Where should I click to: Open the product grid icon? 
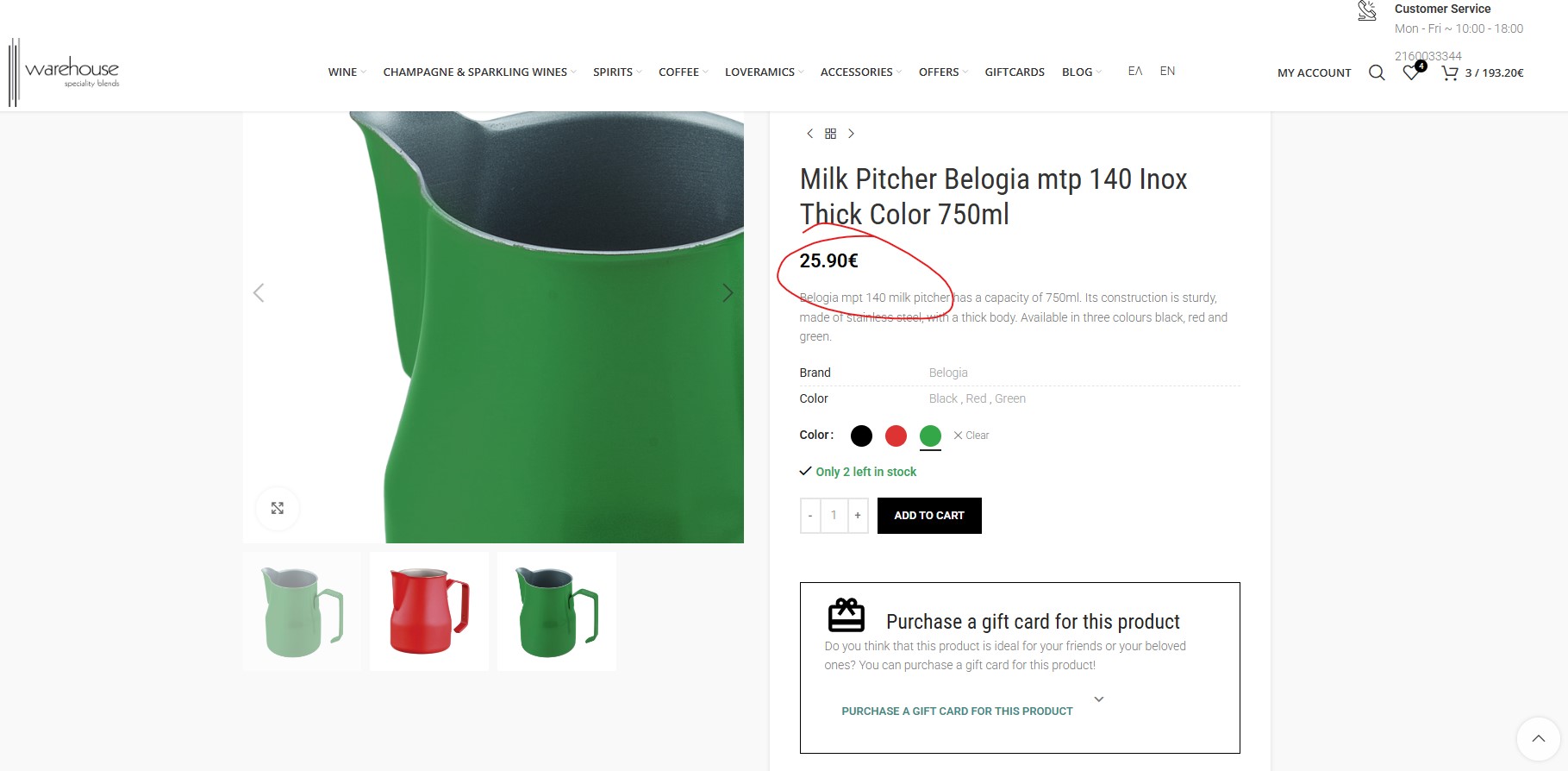(830, 134)
